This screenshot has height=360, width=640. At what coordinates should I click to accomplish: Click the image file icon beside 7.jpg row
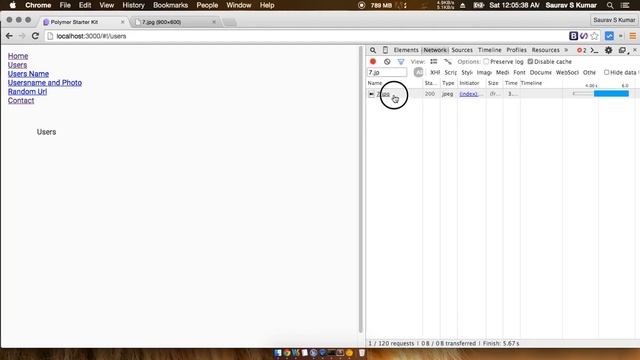tap(371, 94)
